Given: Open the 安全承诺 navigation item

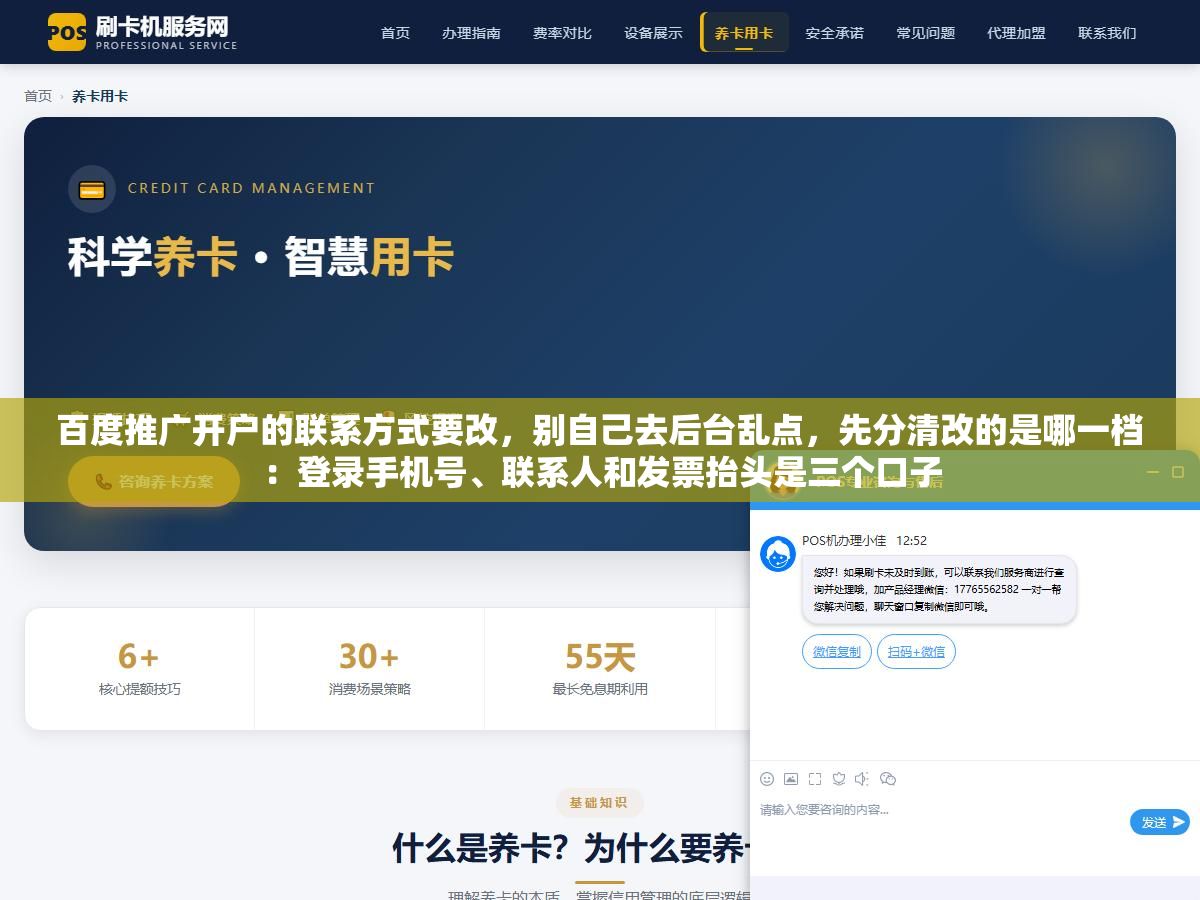Looking at the screenshot, I should [834, 33].
